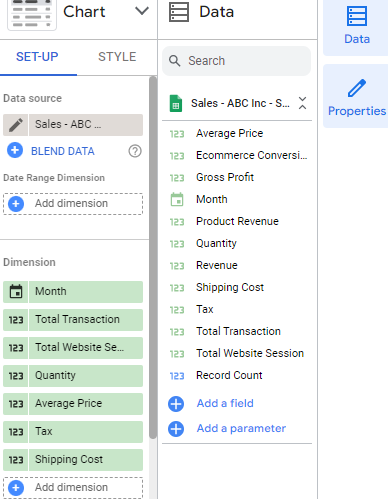Click the 123 type icon on Total Website Se... chip

click(16, 348)
